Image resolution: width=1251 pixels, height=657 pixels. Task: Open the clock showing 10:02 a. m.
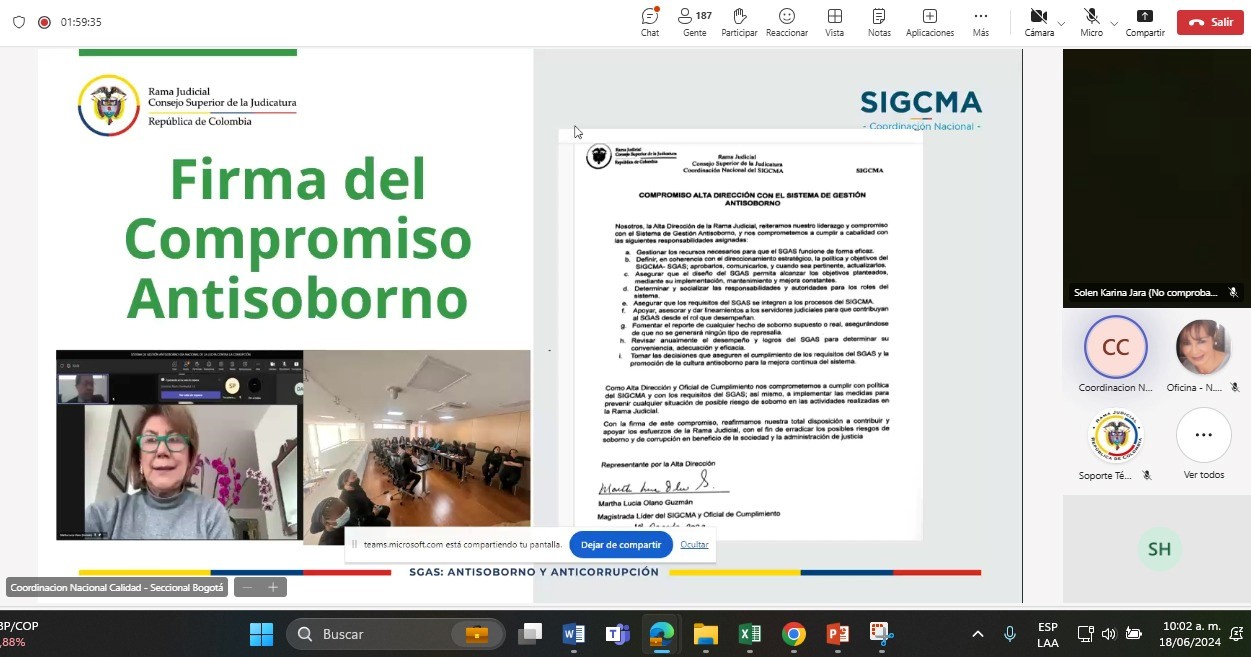pos(1190,634)
